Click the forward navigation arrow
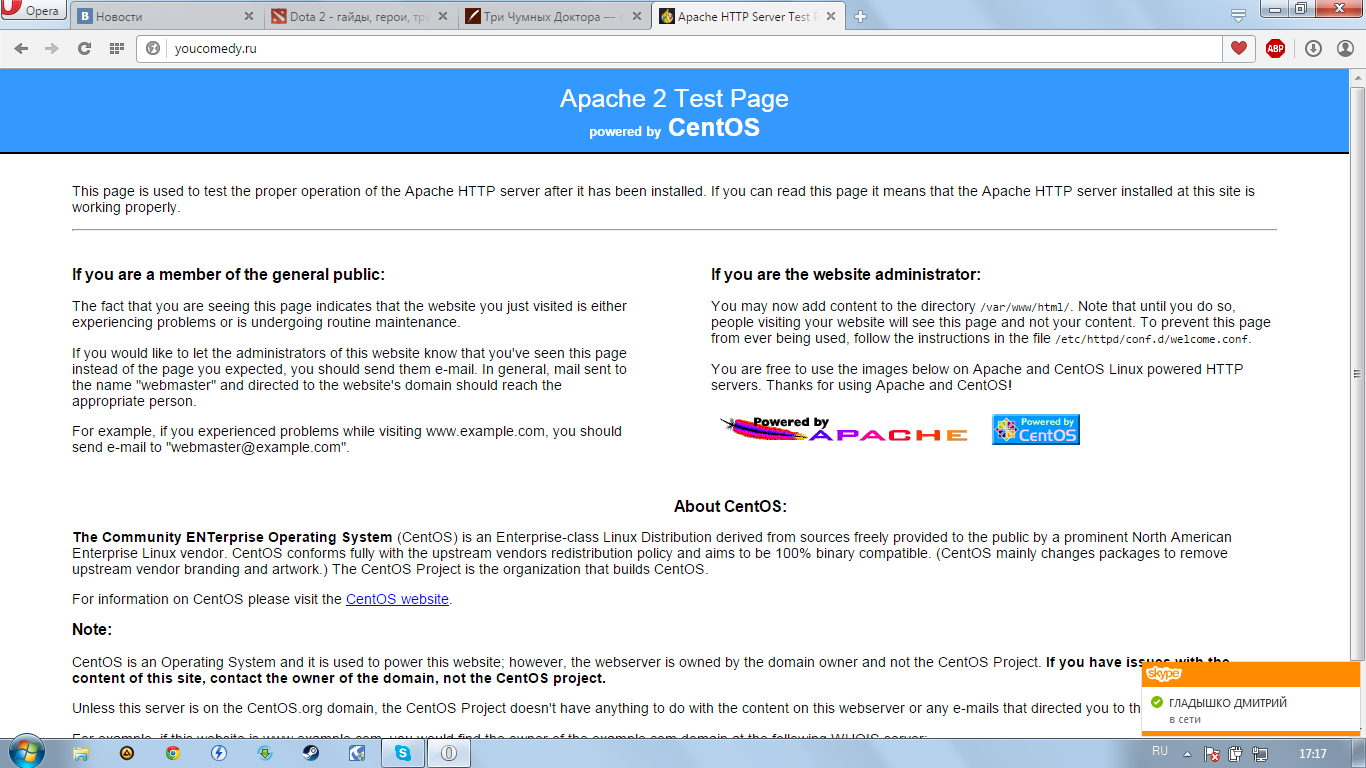Image resolution: width=1366 pixels, height=768 pixels. 52,48
